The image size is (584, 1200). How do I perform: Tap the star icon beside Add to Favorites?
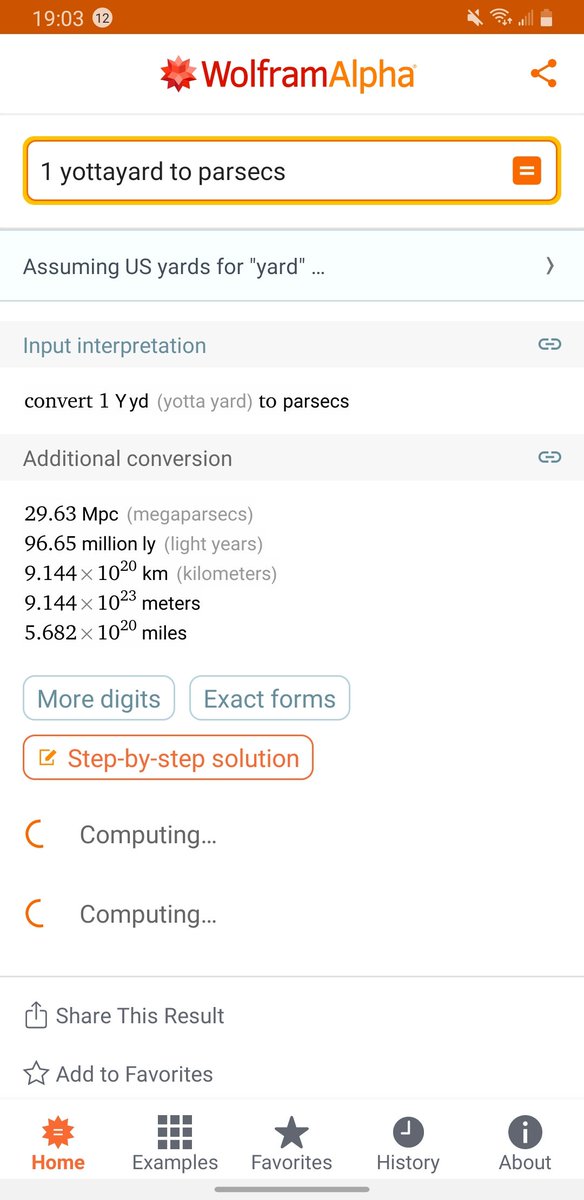[x=36, y=1074]
